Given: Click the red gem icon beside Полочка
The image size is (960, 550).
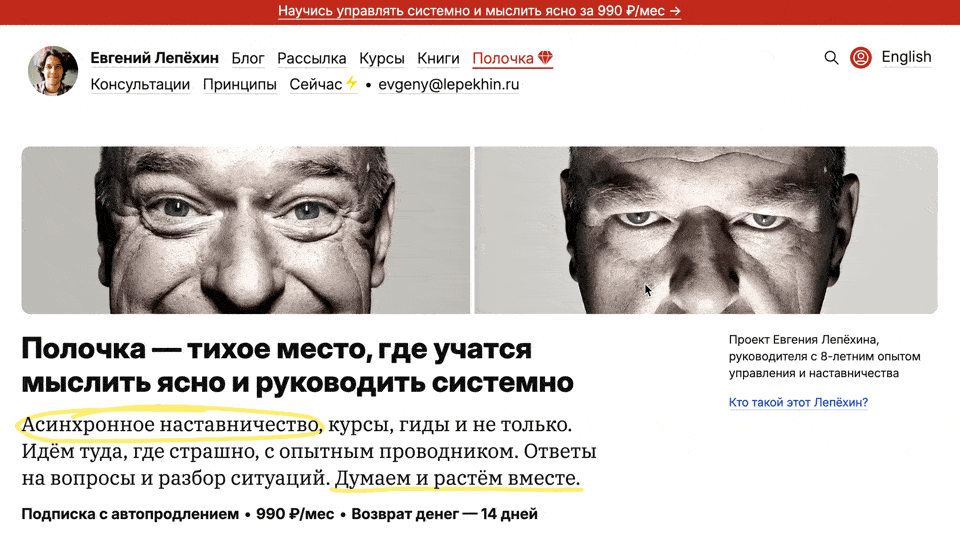Looking at the screenshot, I should coord(546,58).
